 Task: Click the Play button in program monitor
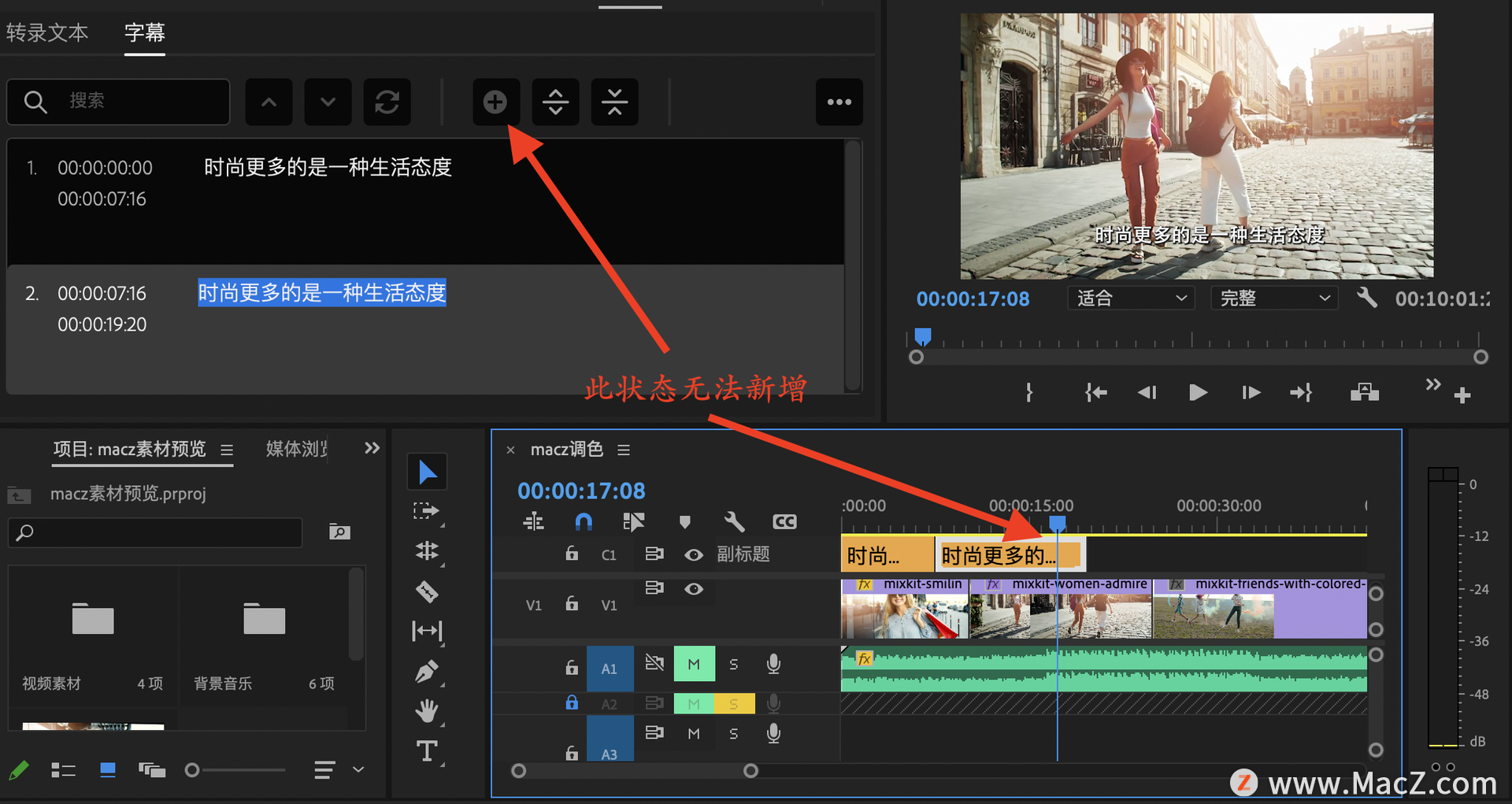[1198, 392]
